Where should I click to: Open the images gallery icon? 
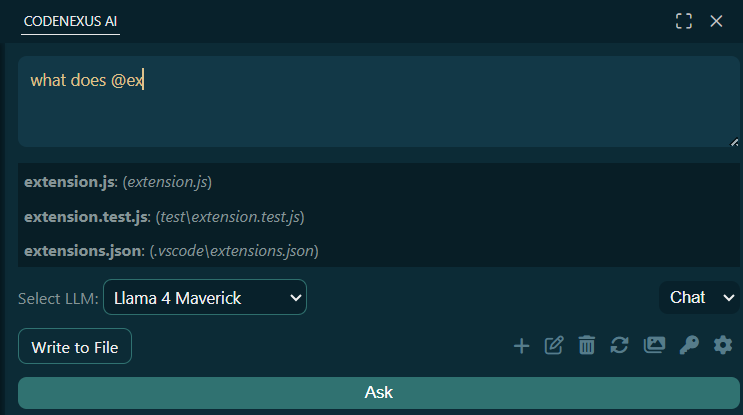pos(654,346)
